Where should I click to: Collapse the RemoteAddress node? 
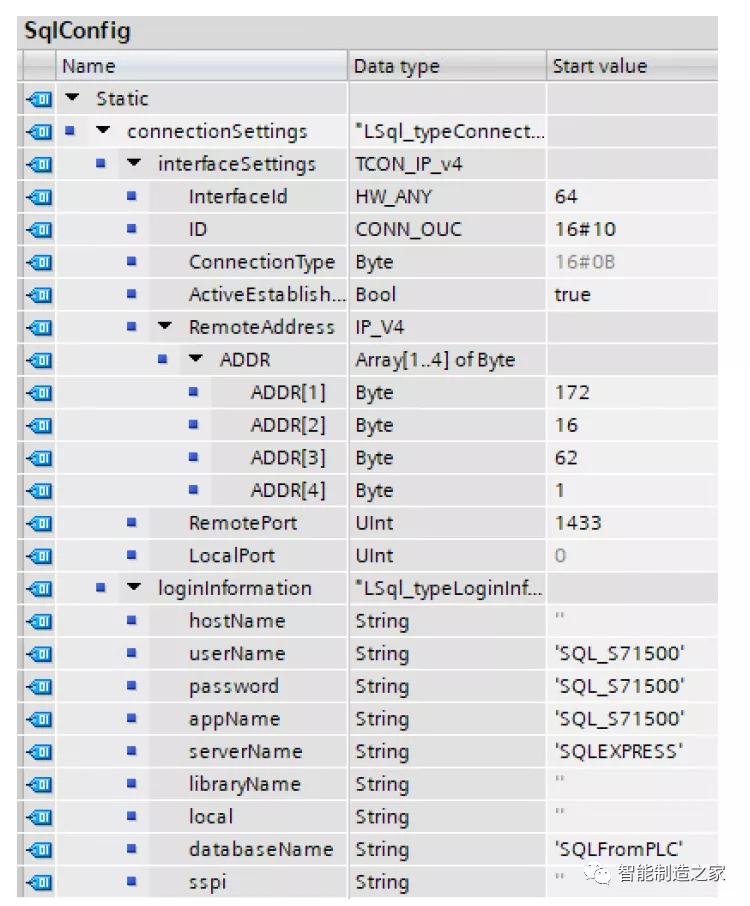pos(165,326)
